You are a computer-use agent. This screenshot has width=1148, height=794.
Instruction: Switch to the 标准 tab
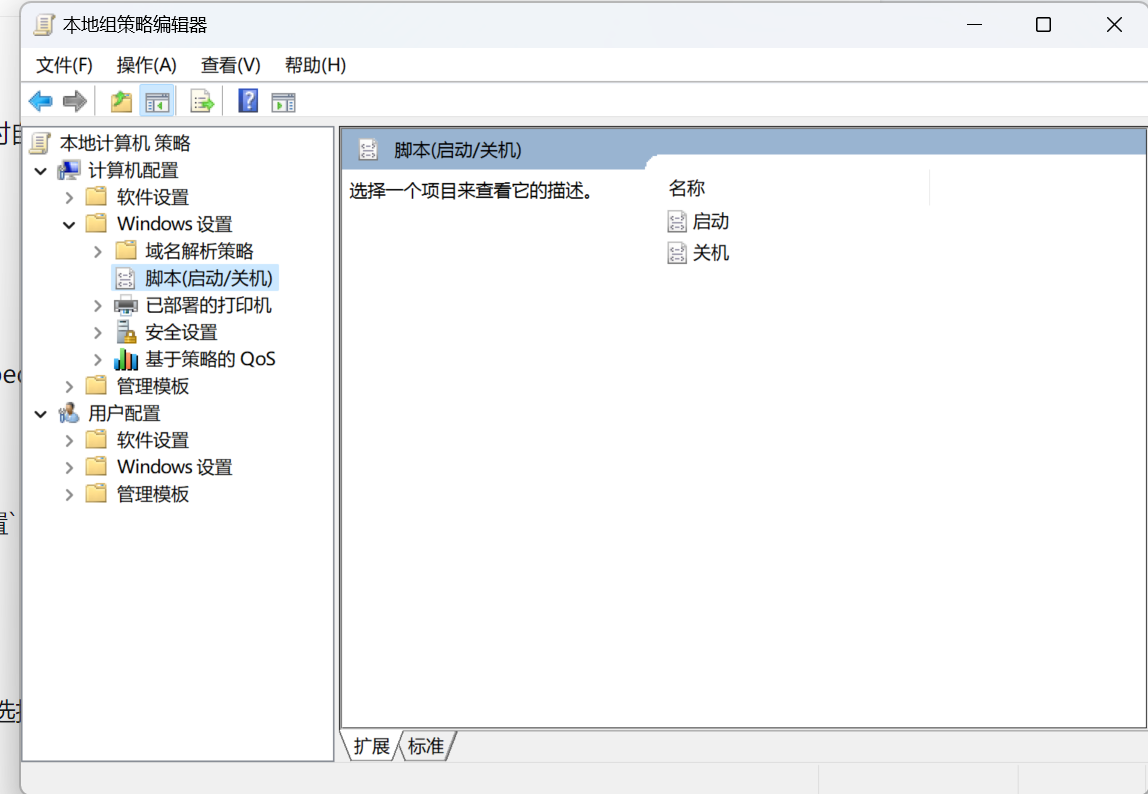426,746
